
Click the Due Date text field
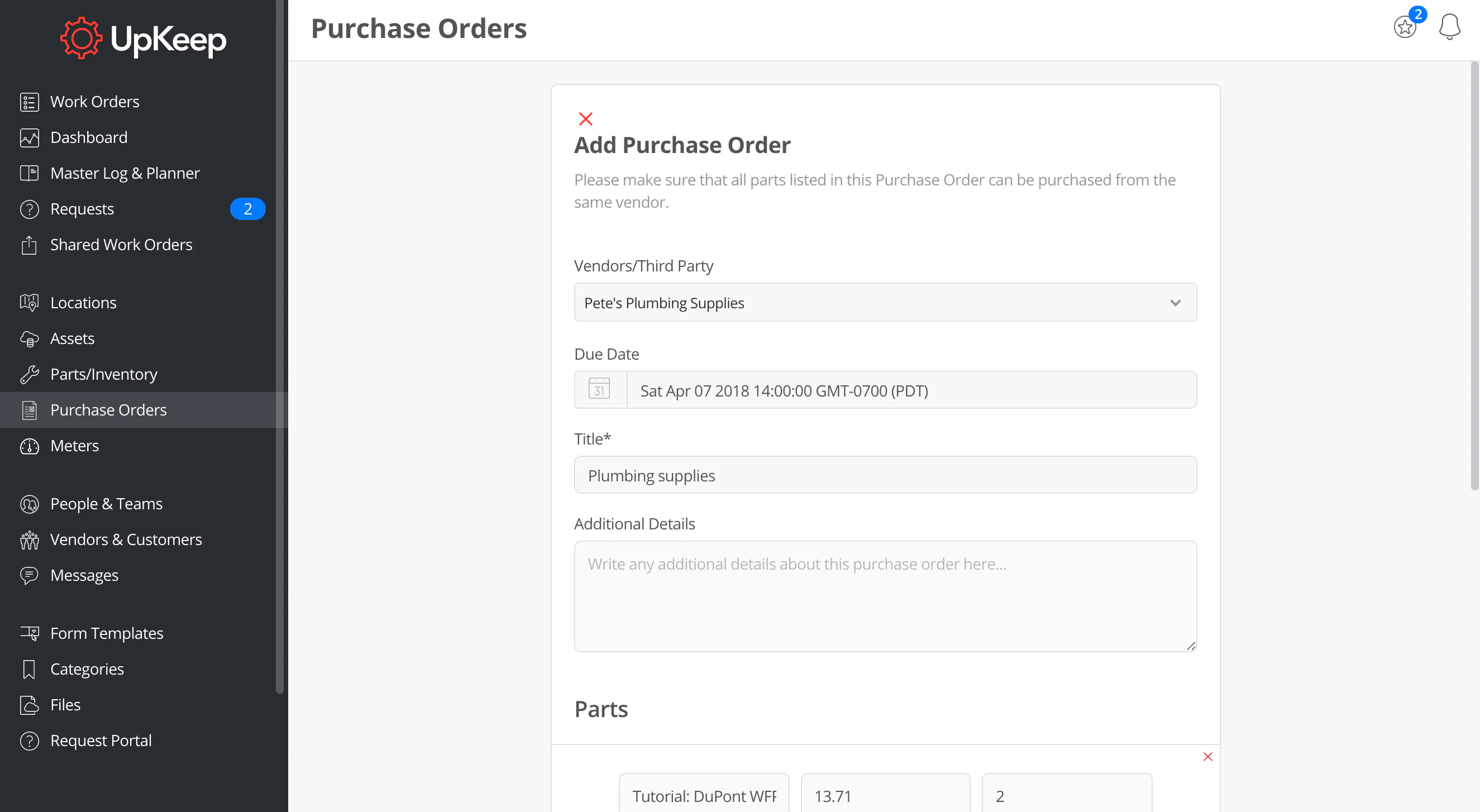coord(911,390)
